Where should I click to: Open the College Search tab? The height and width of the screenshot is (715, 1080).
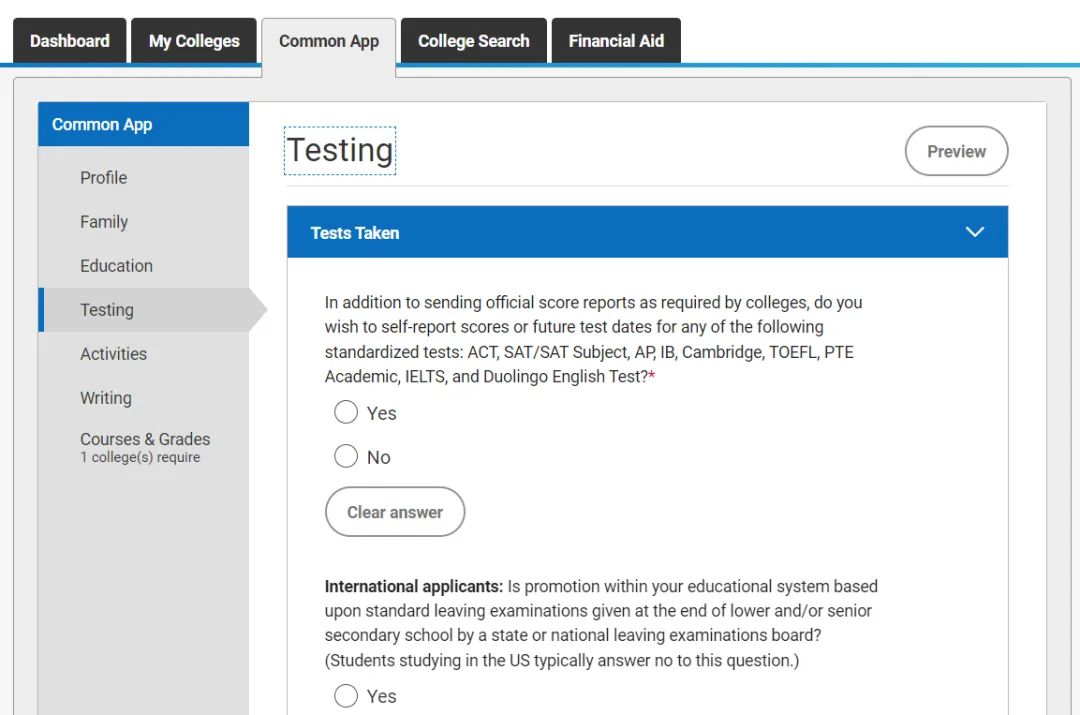pyautogui.click(x=473, y=41)
